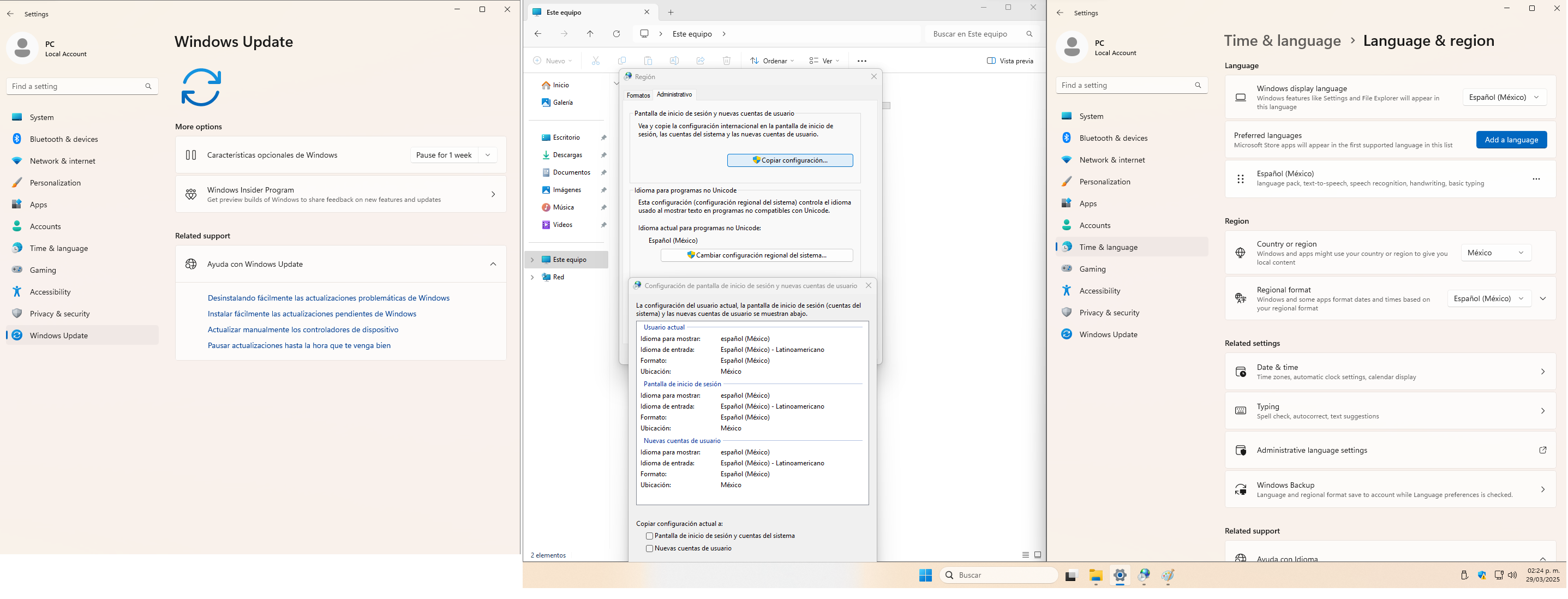Open the Nuevo dropdown in Explorer
The height and width of the screenshot is (599, 1568).
553,61
